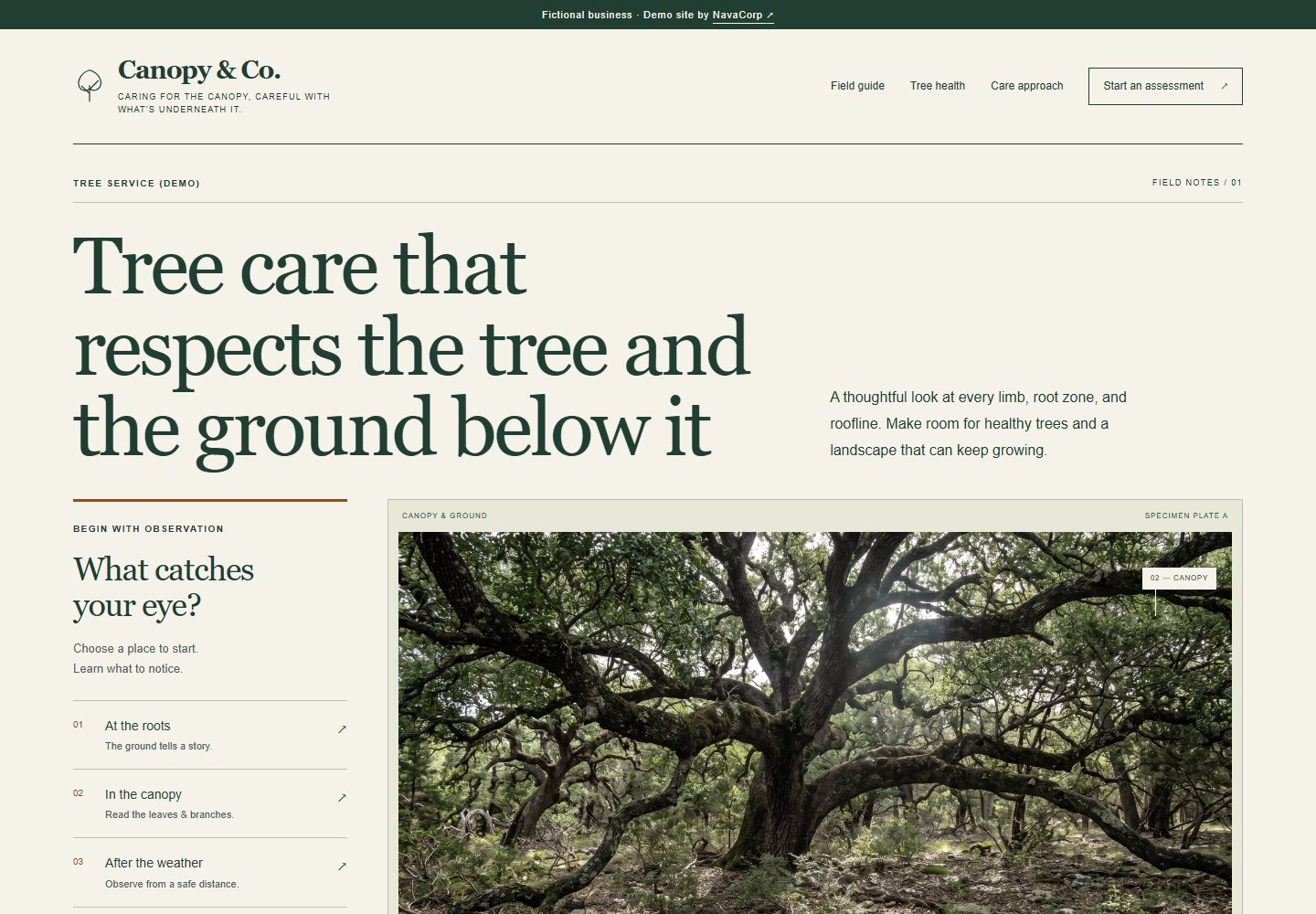Click the oak tree specimen photo
Viewport: 1316px width, 914px height.
[815, 722]
